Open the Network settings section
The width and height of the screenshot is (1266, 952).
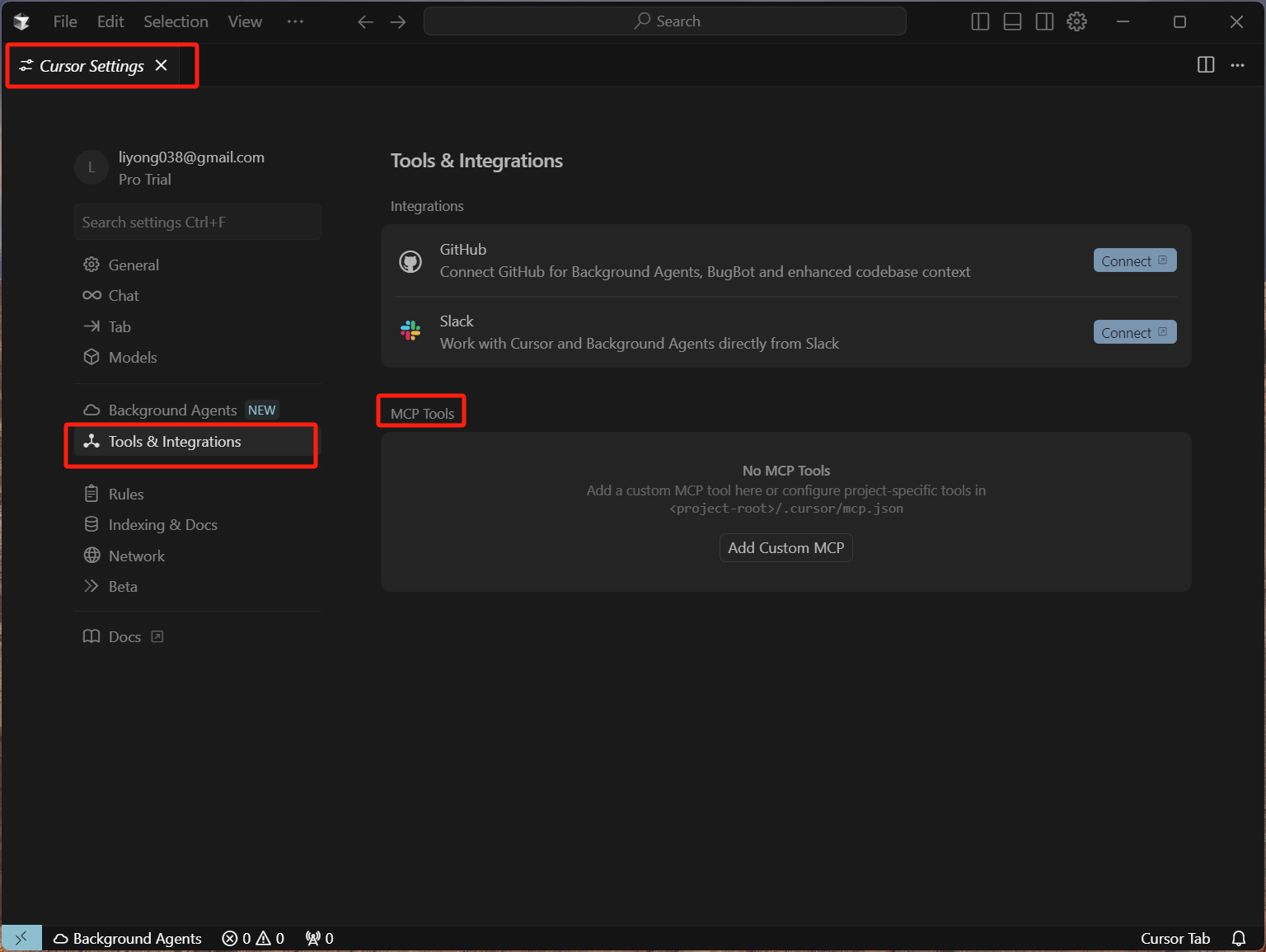coord(137,556)
